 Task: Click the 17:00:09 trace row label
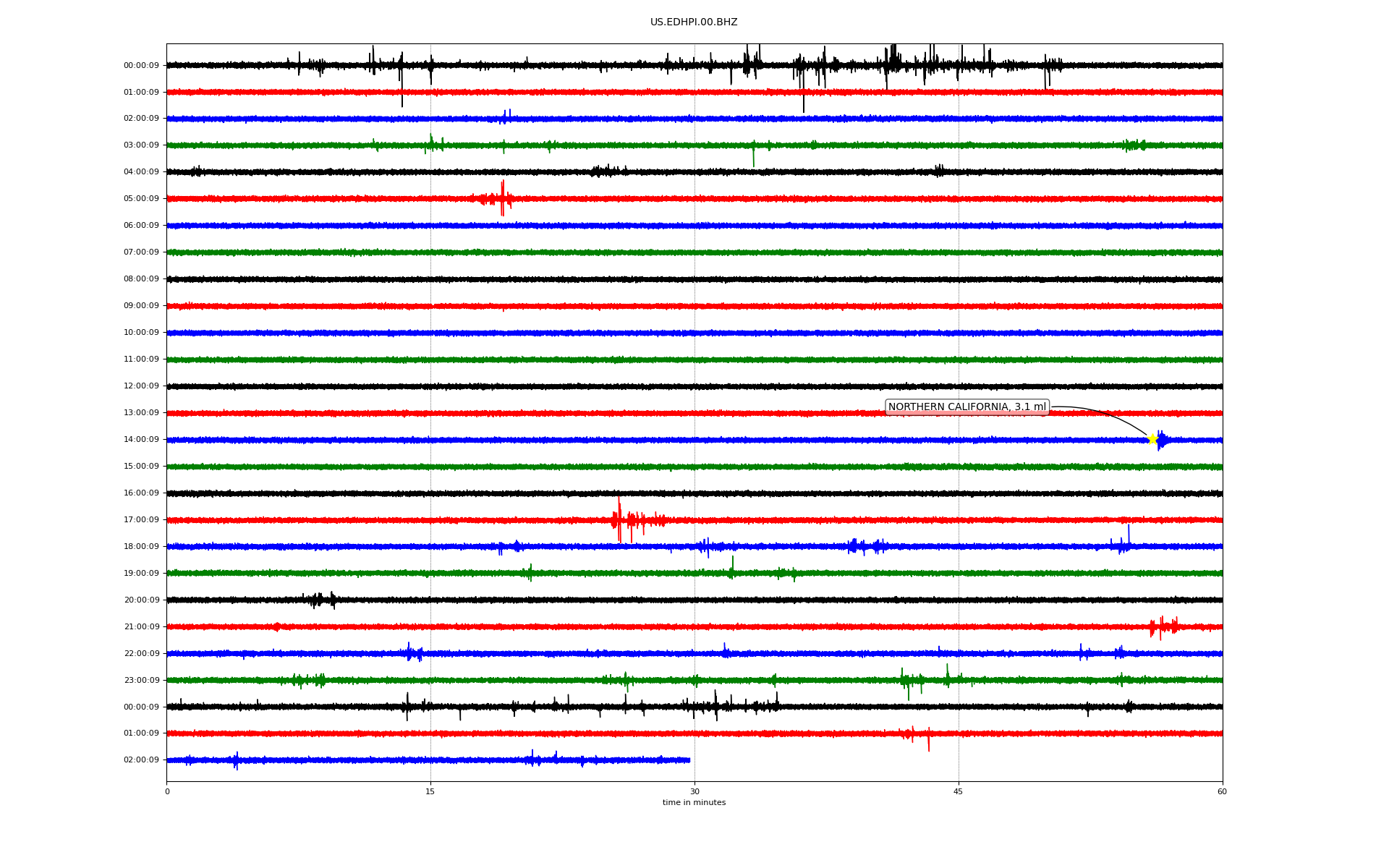pyautogui.click(x=141, y=520)
